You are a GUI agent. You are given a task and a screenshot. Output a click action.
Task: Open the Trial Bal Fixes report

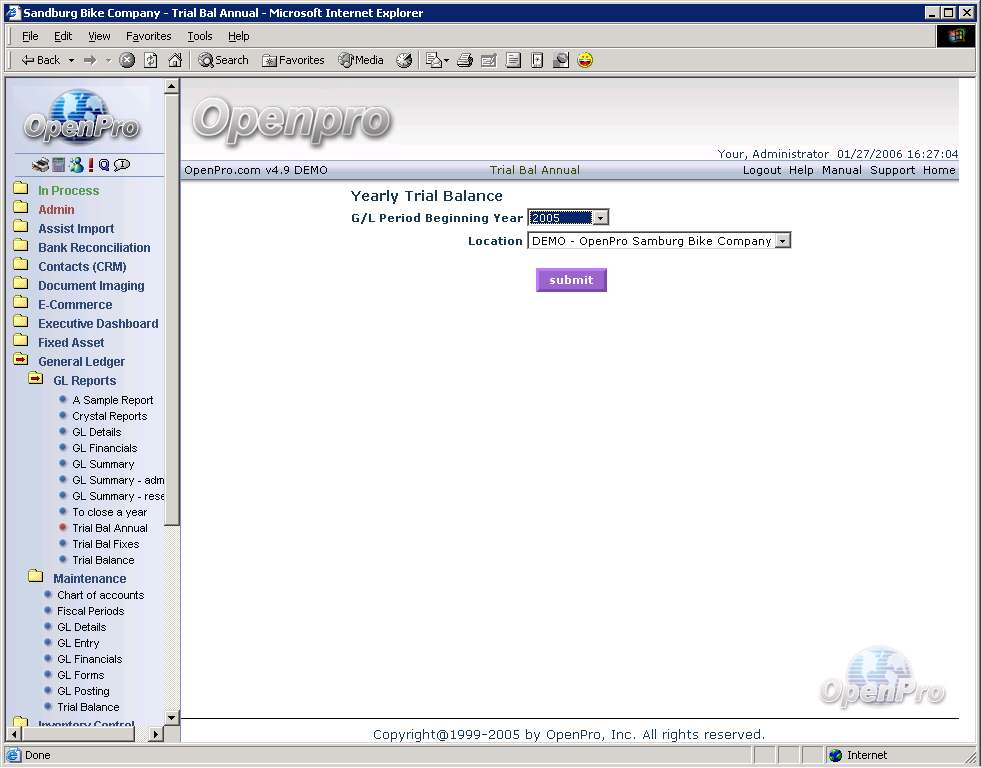105,544
